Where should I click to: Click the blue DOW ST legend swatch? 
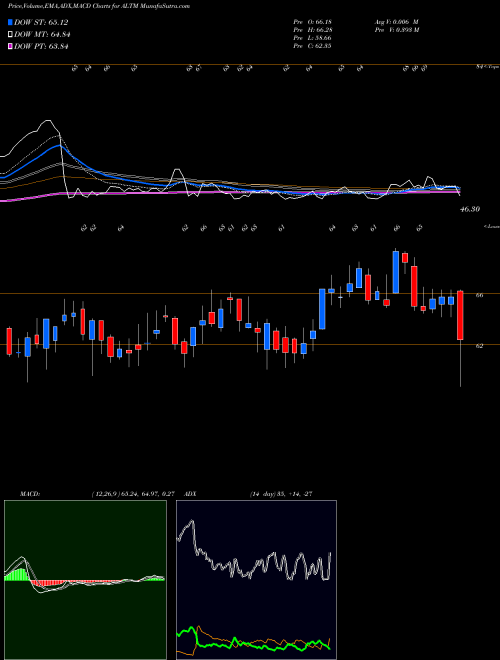pyautogui.click(x=11, y=22)
